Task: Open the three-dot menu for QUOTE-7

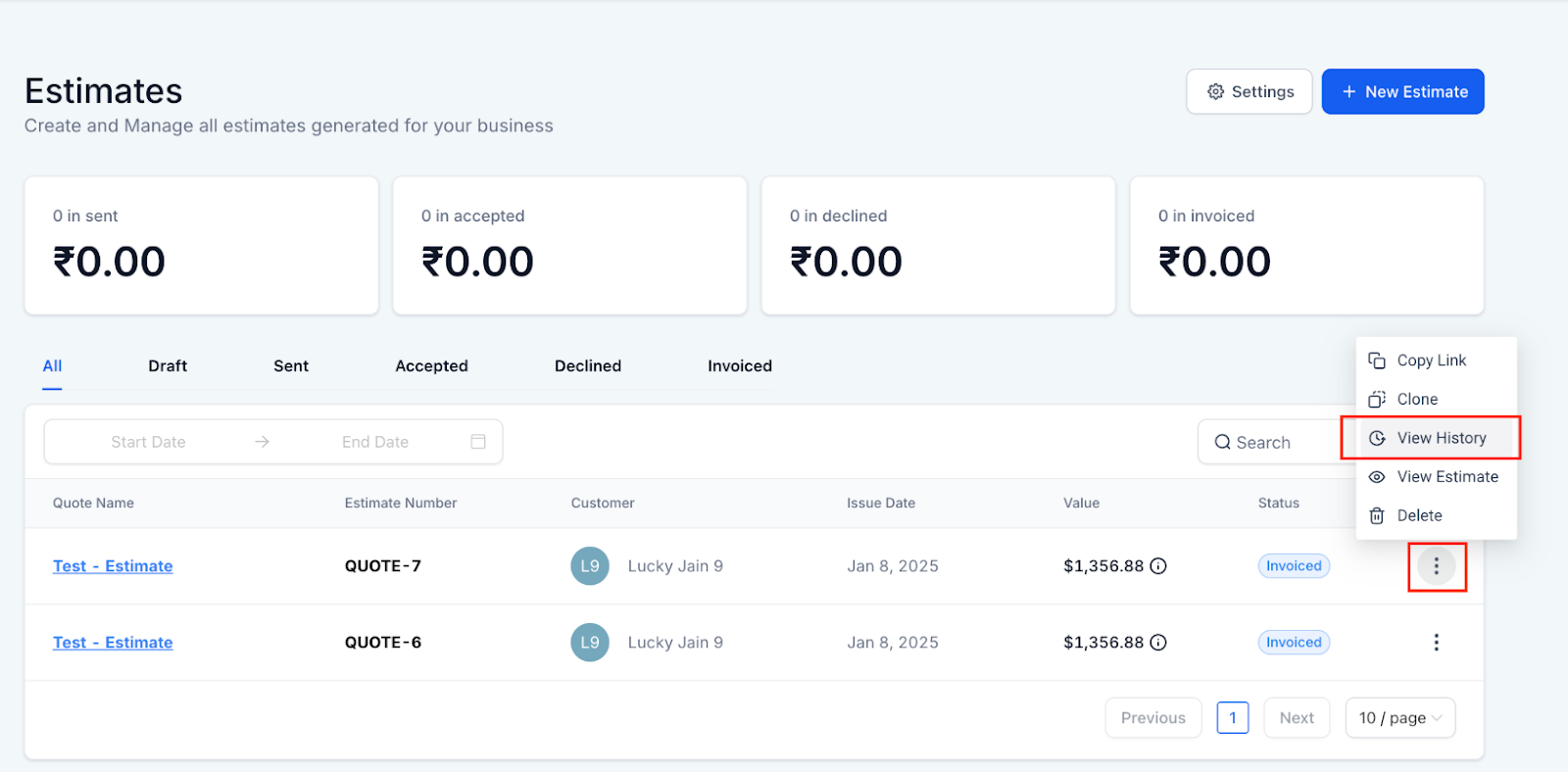Action: [x=1436, y=566]
